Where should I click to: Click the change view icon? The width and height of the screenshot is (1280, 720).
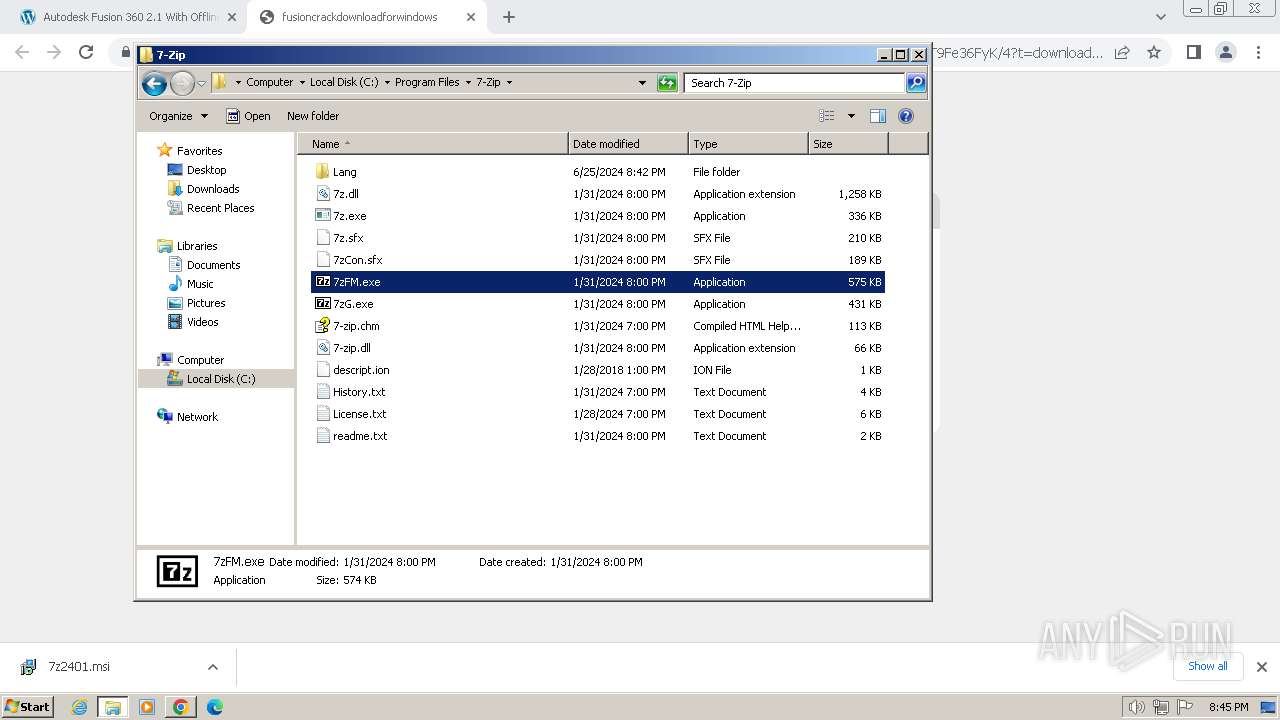827,116
